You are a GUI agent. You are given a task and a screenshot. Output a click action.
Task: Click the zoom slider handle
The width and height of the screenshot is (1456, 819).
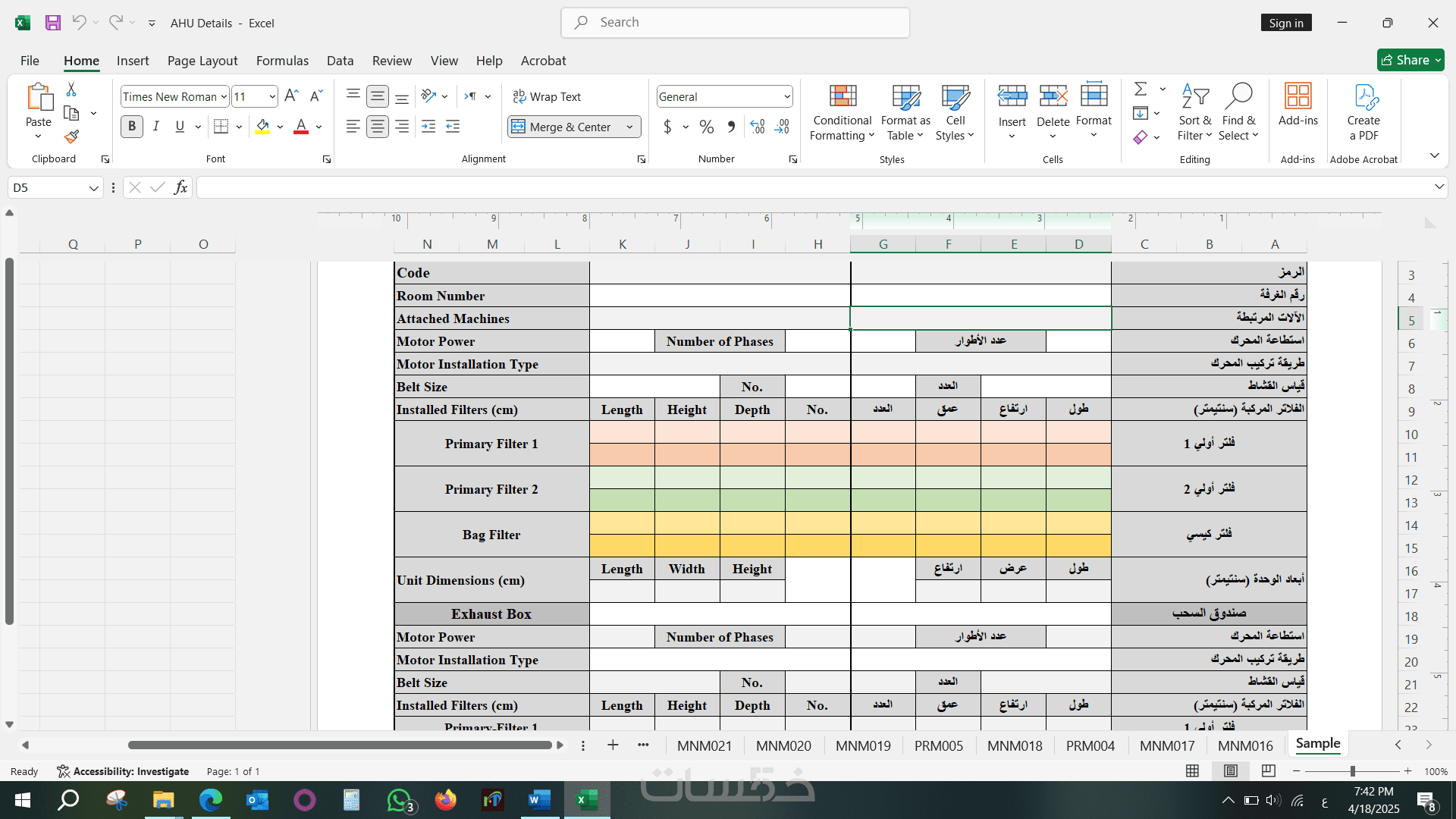1352,771
